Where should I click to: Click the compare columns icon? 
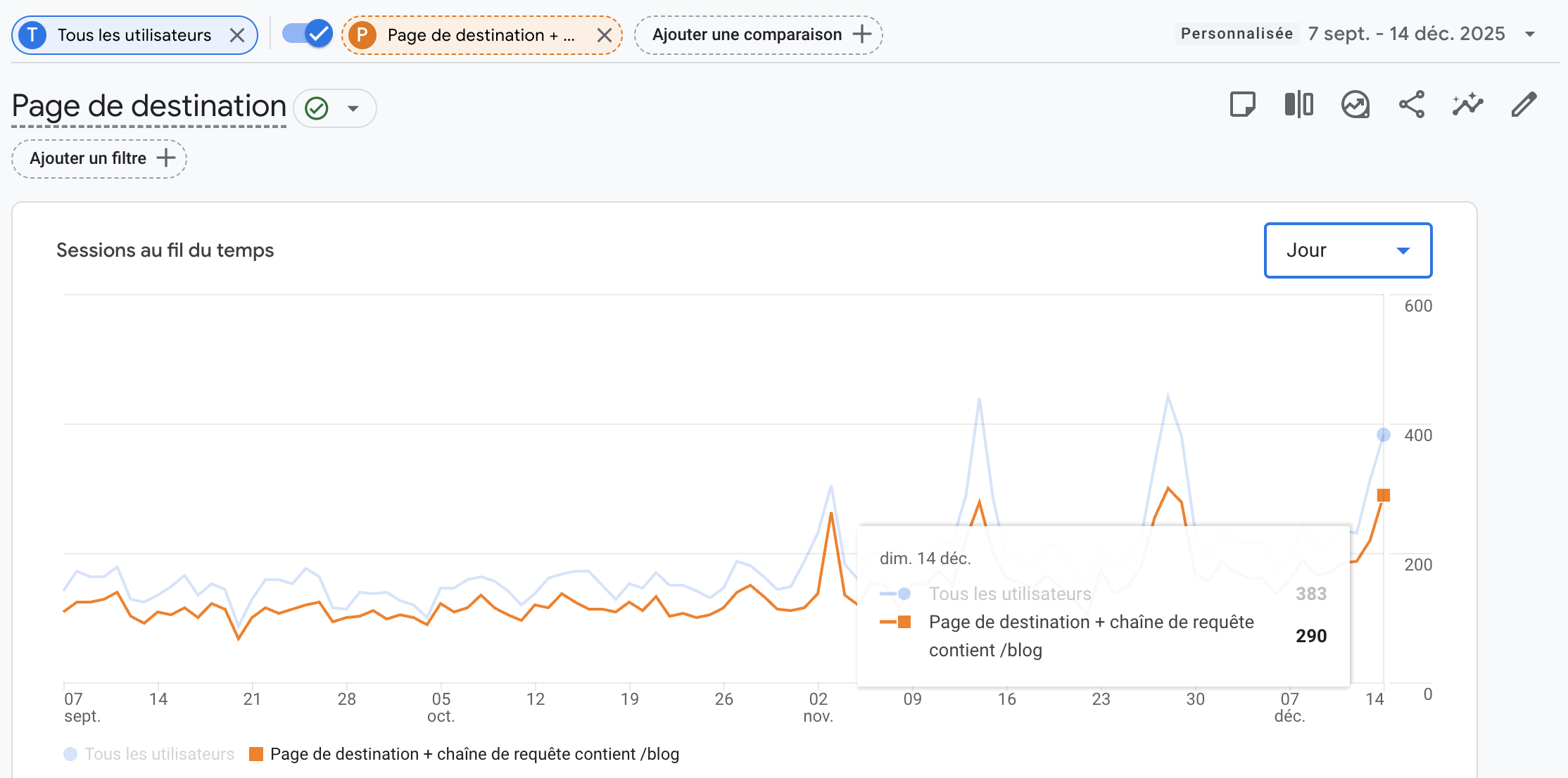1298,105
